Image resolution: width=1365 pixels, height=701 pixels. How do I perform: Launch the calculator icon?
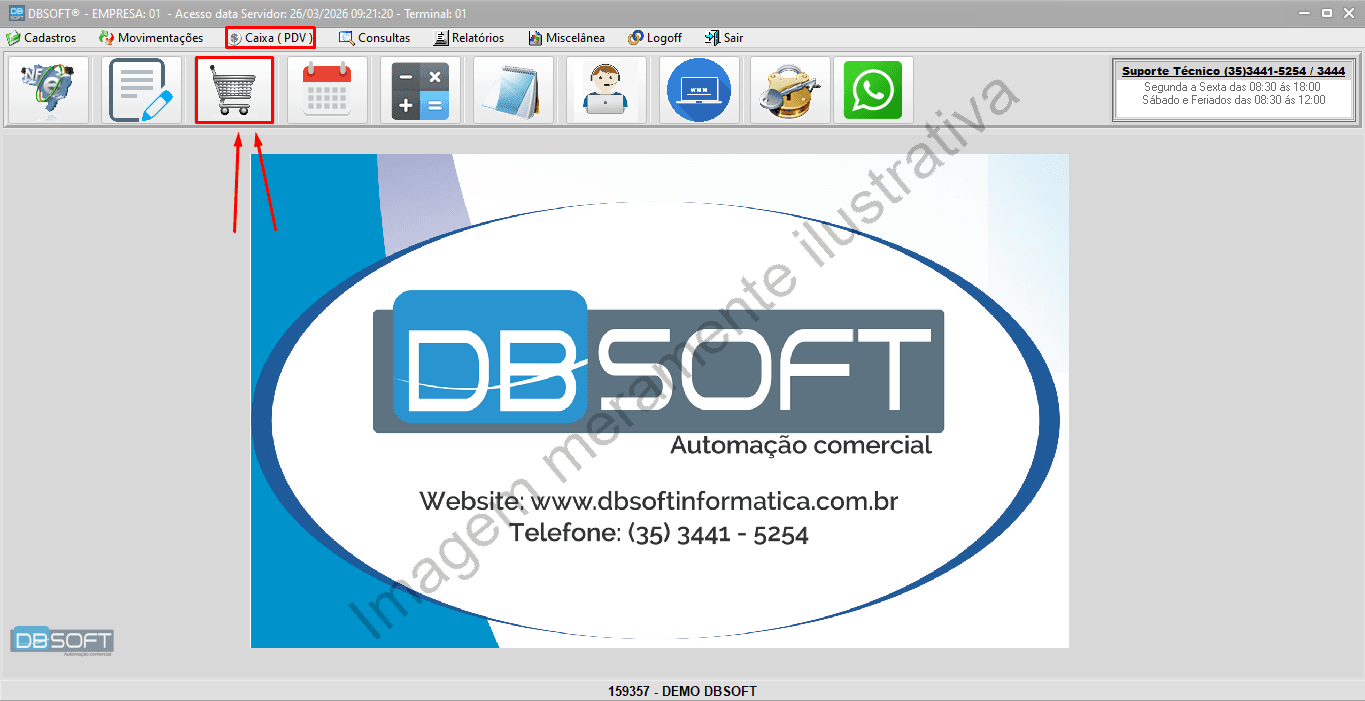coord(419,90)
